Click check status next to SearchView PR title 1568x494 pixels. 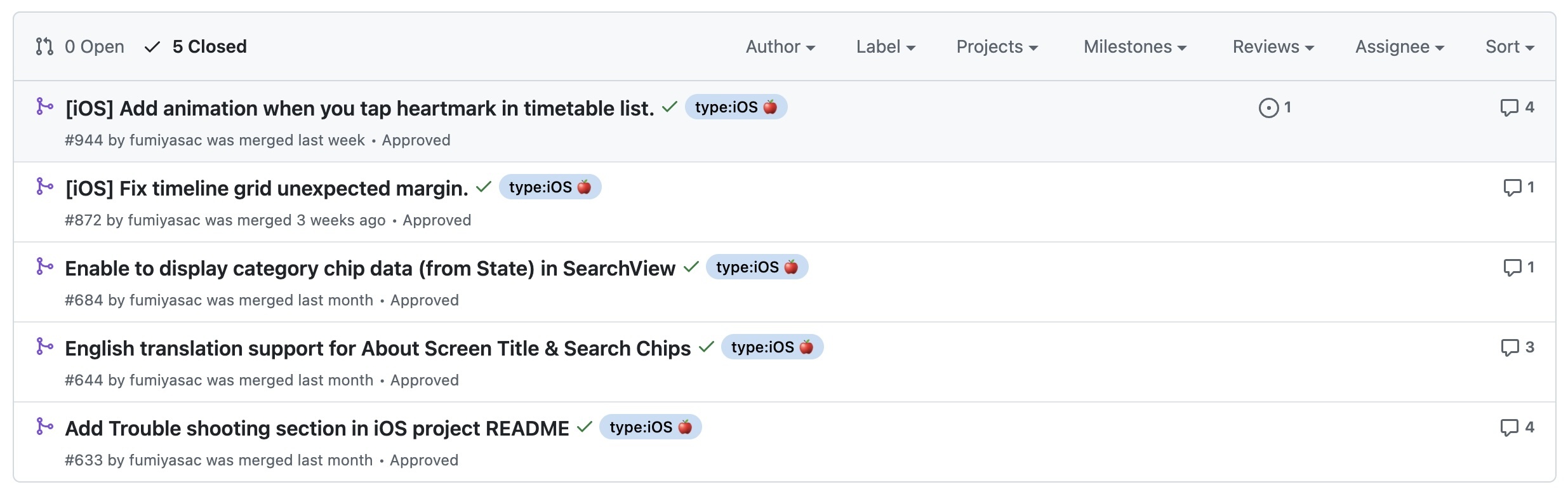[691, 267]
